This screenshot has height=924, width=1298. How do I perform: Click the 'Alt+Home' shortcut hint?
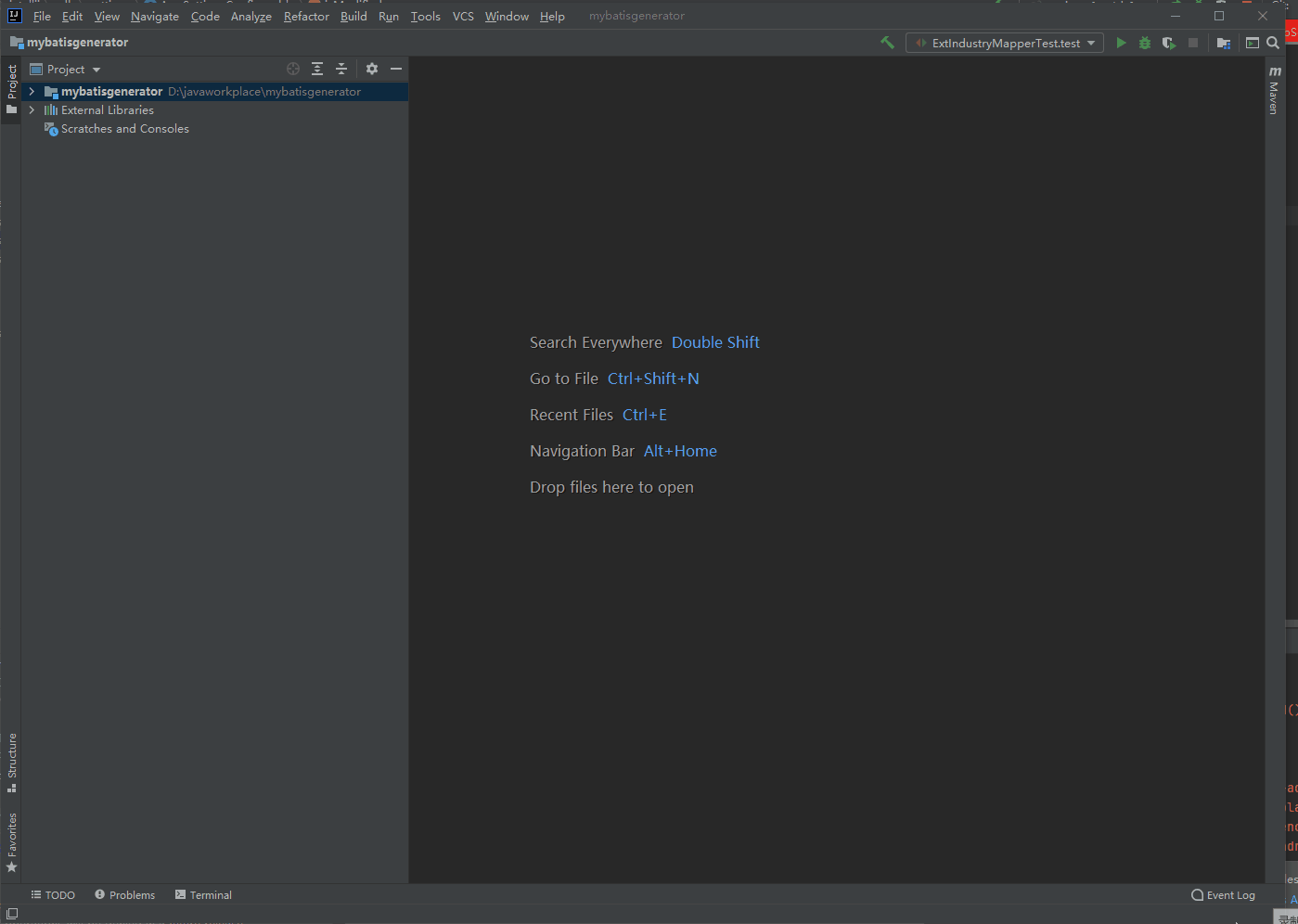[680, 451]
